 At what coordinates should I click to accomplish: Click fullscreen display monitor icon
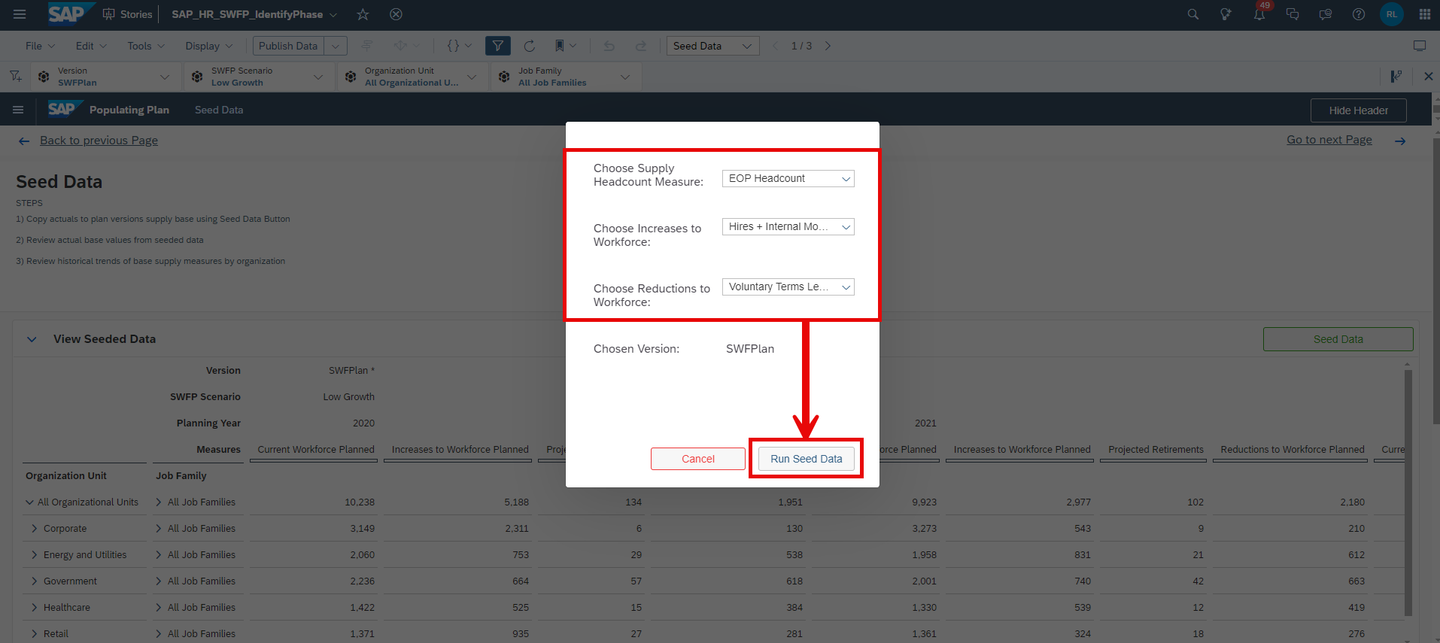coord(1419,46)
